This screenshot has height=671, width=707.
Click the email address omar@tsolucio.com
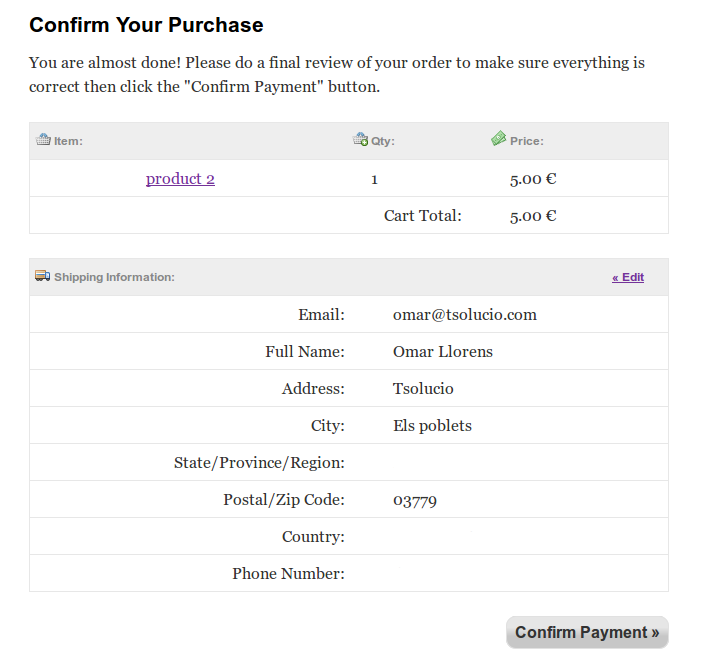point(465,315)
